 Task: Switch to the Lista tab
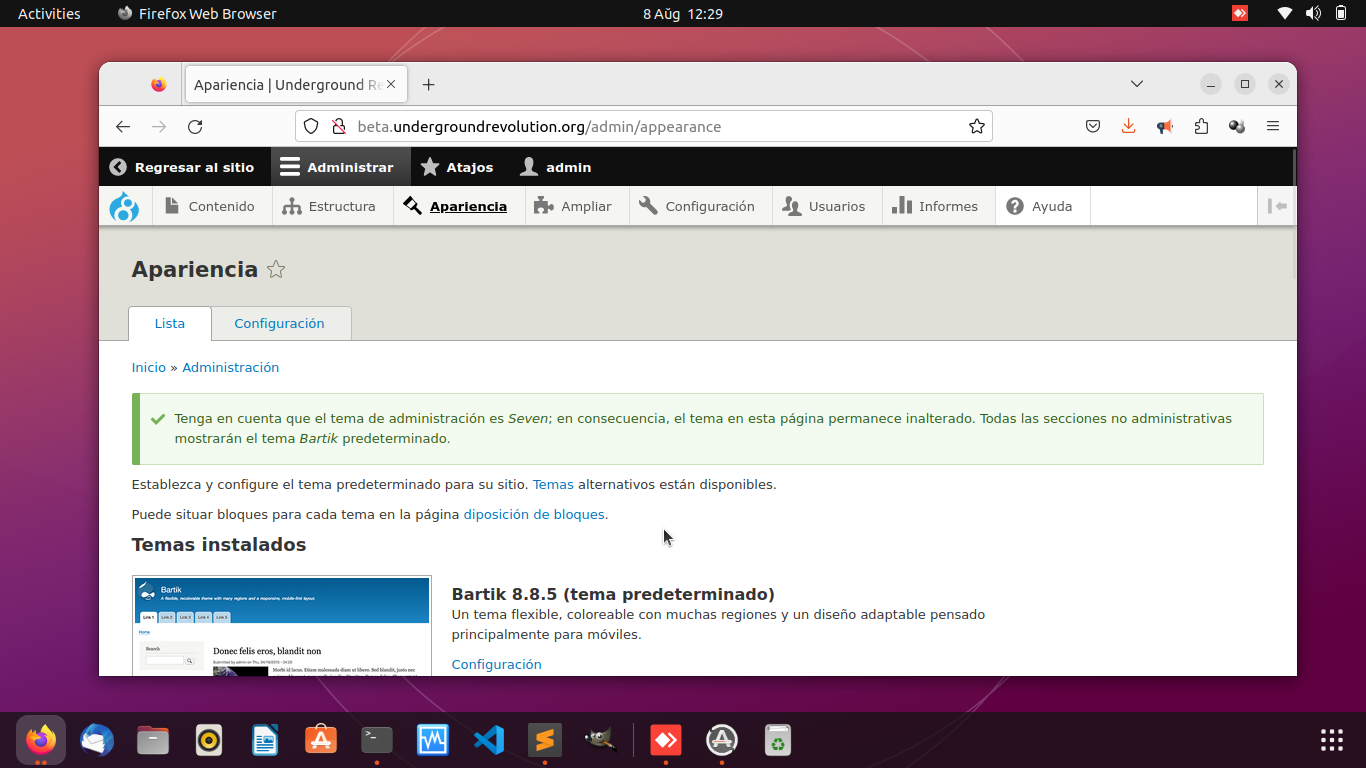pyautogui.click(x=170, y=323)
